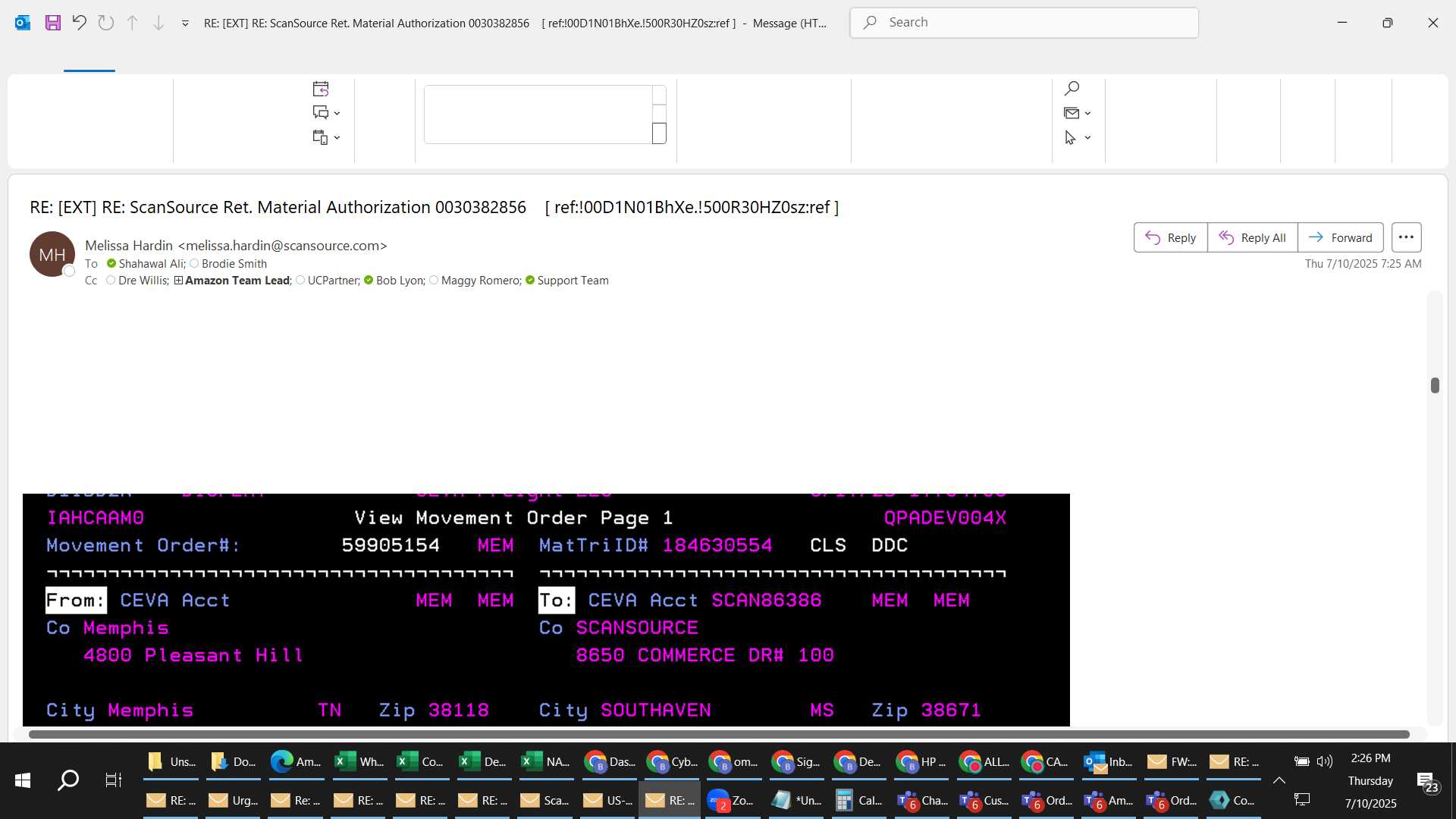
Task: Switch to Chrome window 'HP ...' in taskbar
Action: [x=921, y=761]
